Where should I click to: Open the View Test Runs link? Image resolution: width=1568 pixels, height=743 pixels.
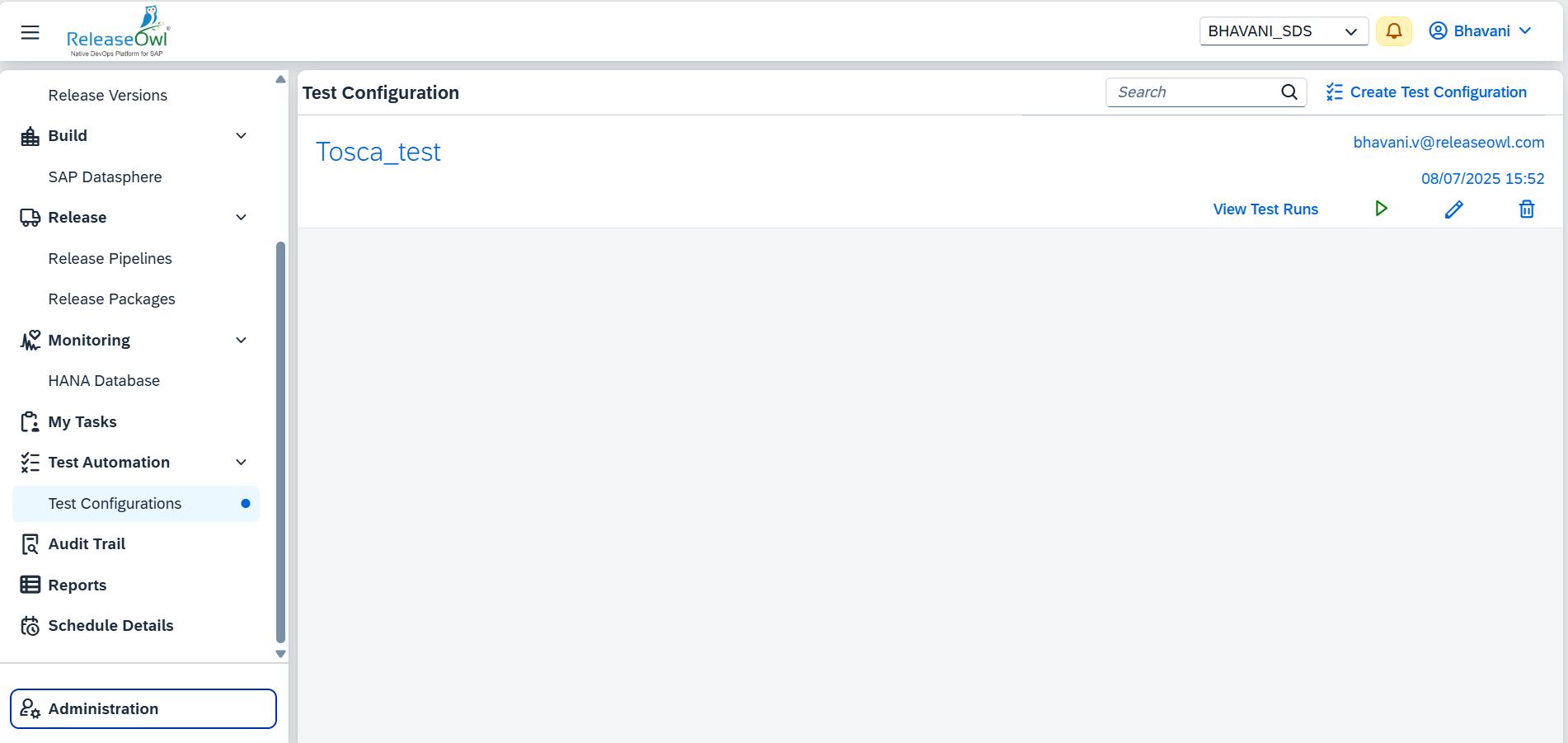click(x=1265, y=209)
